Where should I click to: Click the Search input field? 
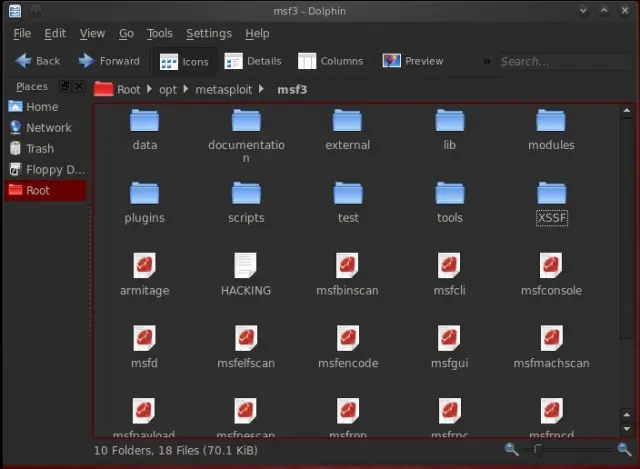565,61
